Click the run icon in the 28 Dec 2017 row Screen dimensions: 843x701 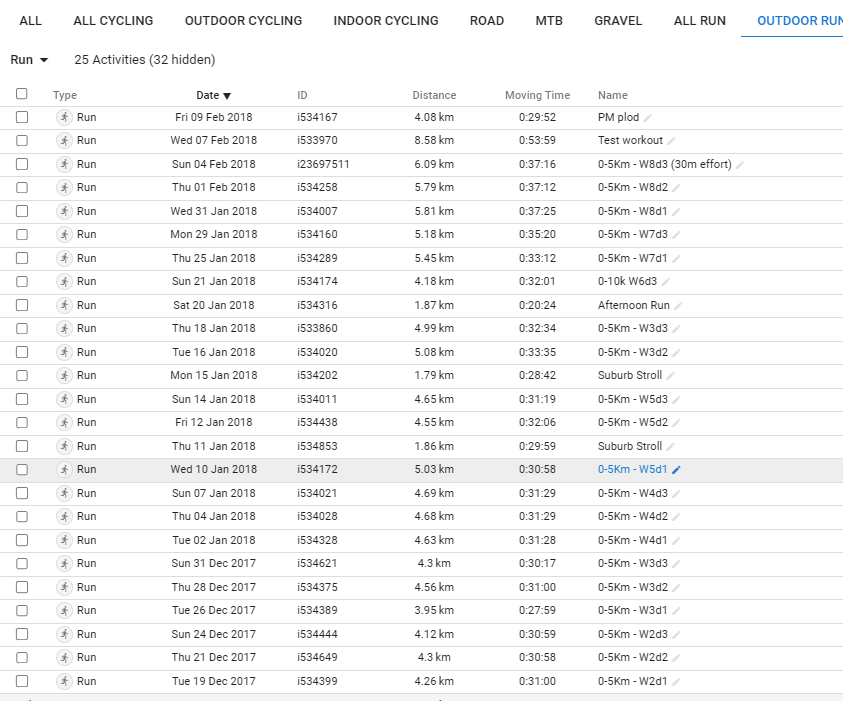tap(65, 587)
